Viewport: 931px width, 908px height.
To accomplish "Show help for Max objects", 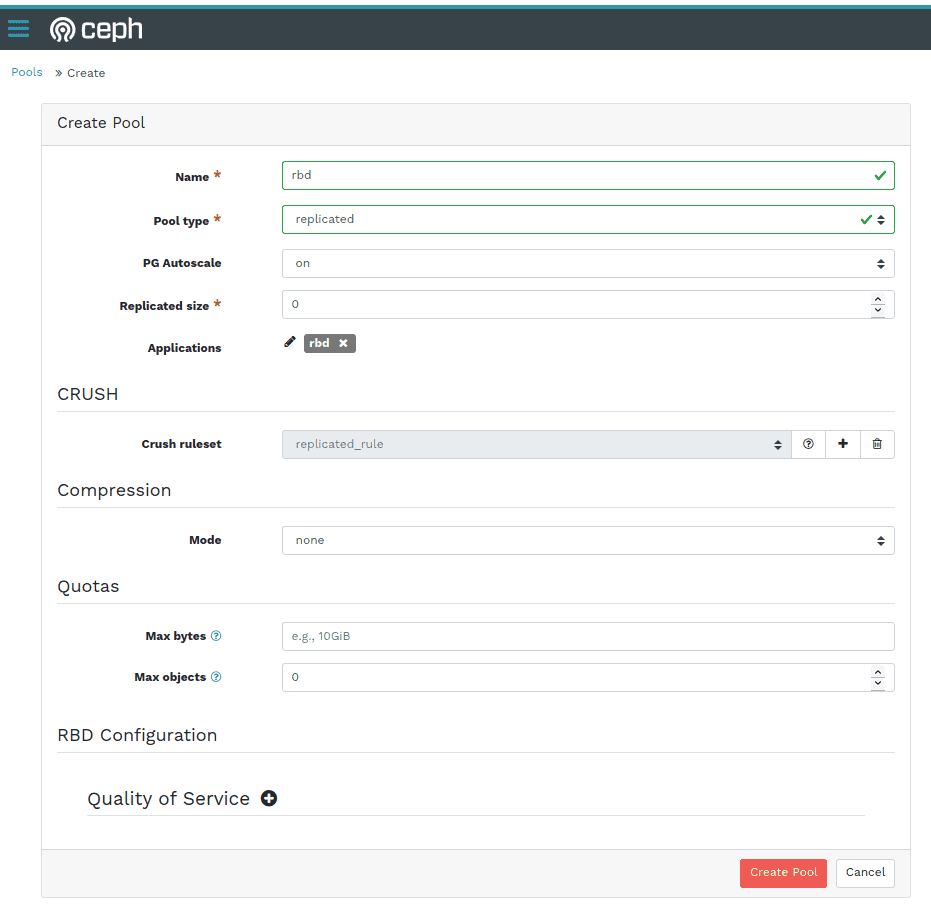I will point(216,677).
